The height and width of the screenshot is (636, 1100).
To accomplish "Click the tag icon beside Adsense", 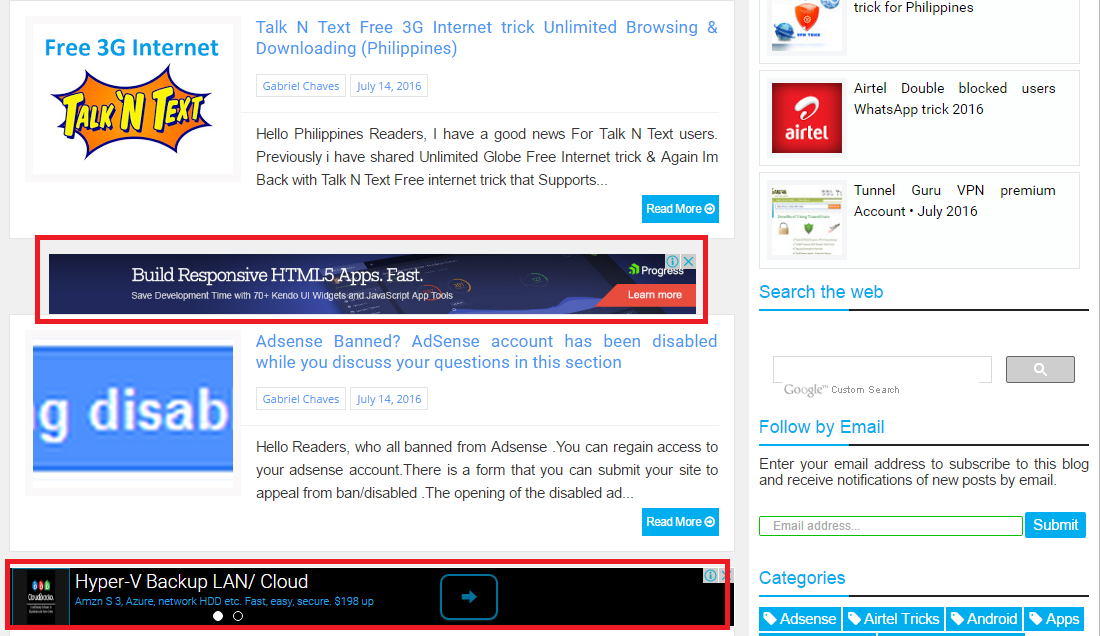I will pyautogui.click(x=770, y=618).
